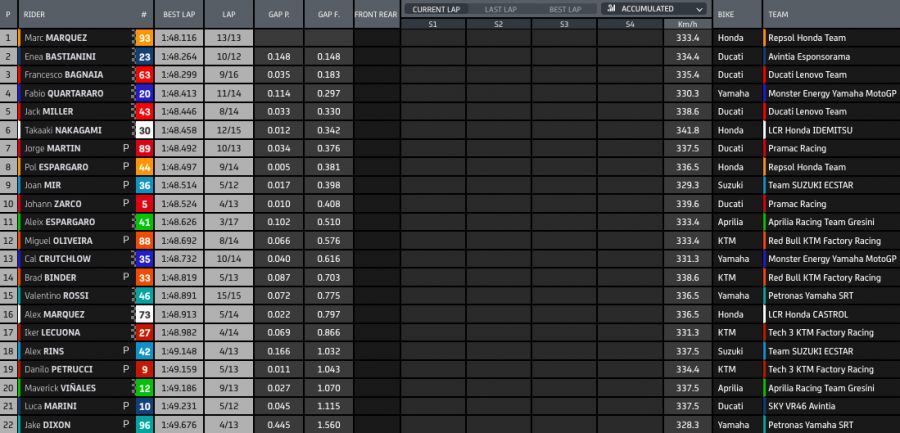Click the chart icon beside Accumulated
The height and width of the screenshot is (433, 900).
click(610, 9)
